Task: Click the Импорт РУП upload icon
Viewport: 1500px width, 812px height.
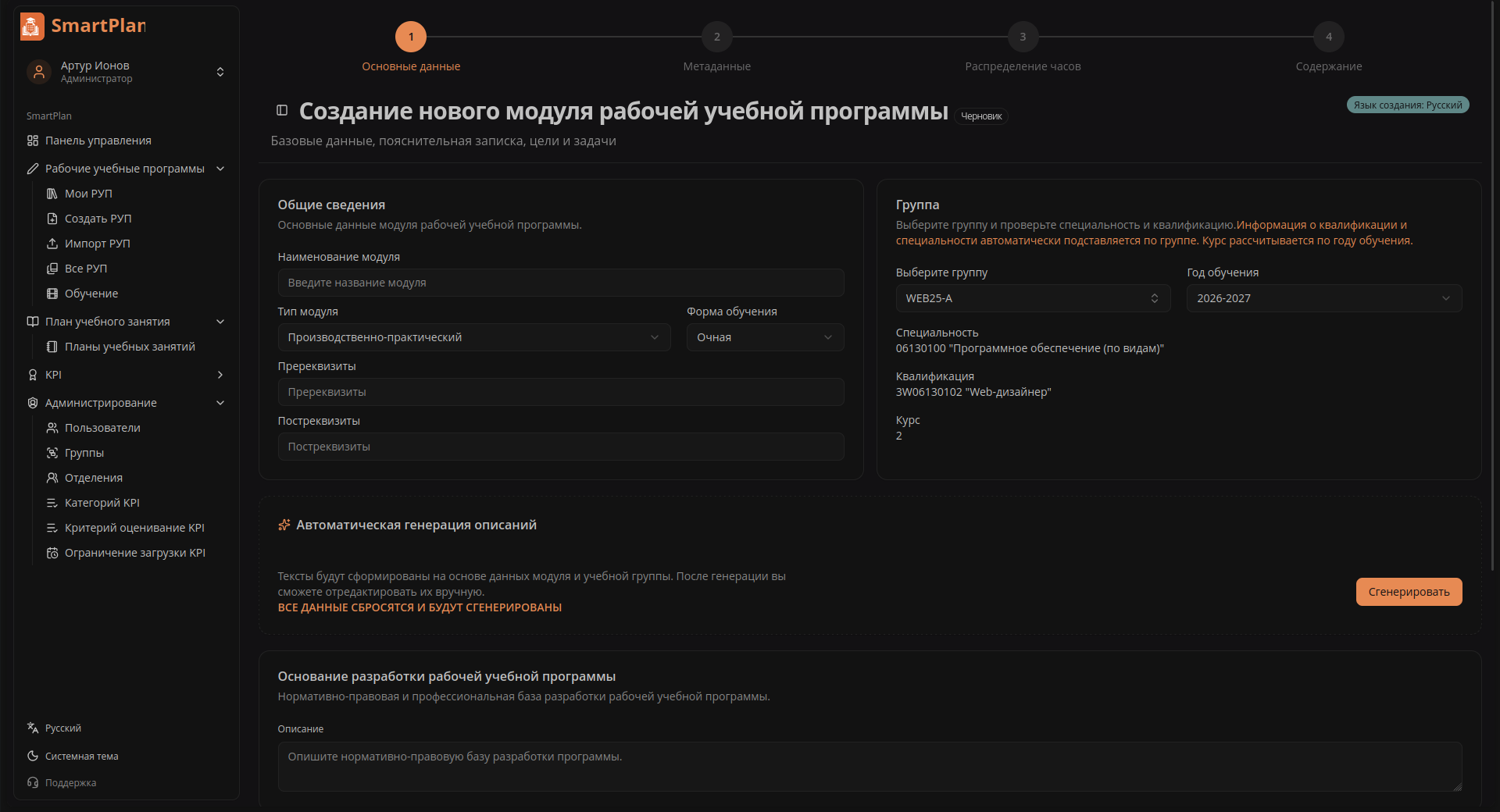Action: 52,244
